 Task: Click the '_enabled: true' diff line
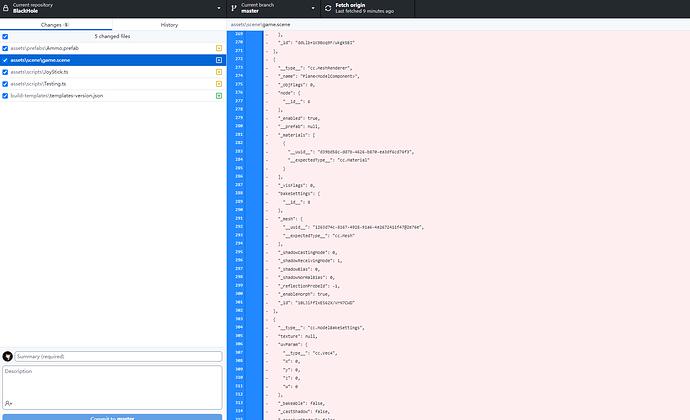click(299, 118)
